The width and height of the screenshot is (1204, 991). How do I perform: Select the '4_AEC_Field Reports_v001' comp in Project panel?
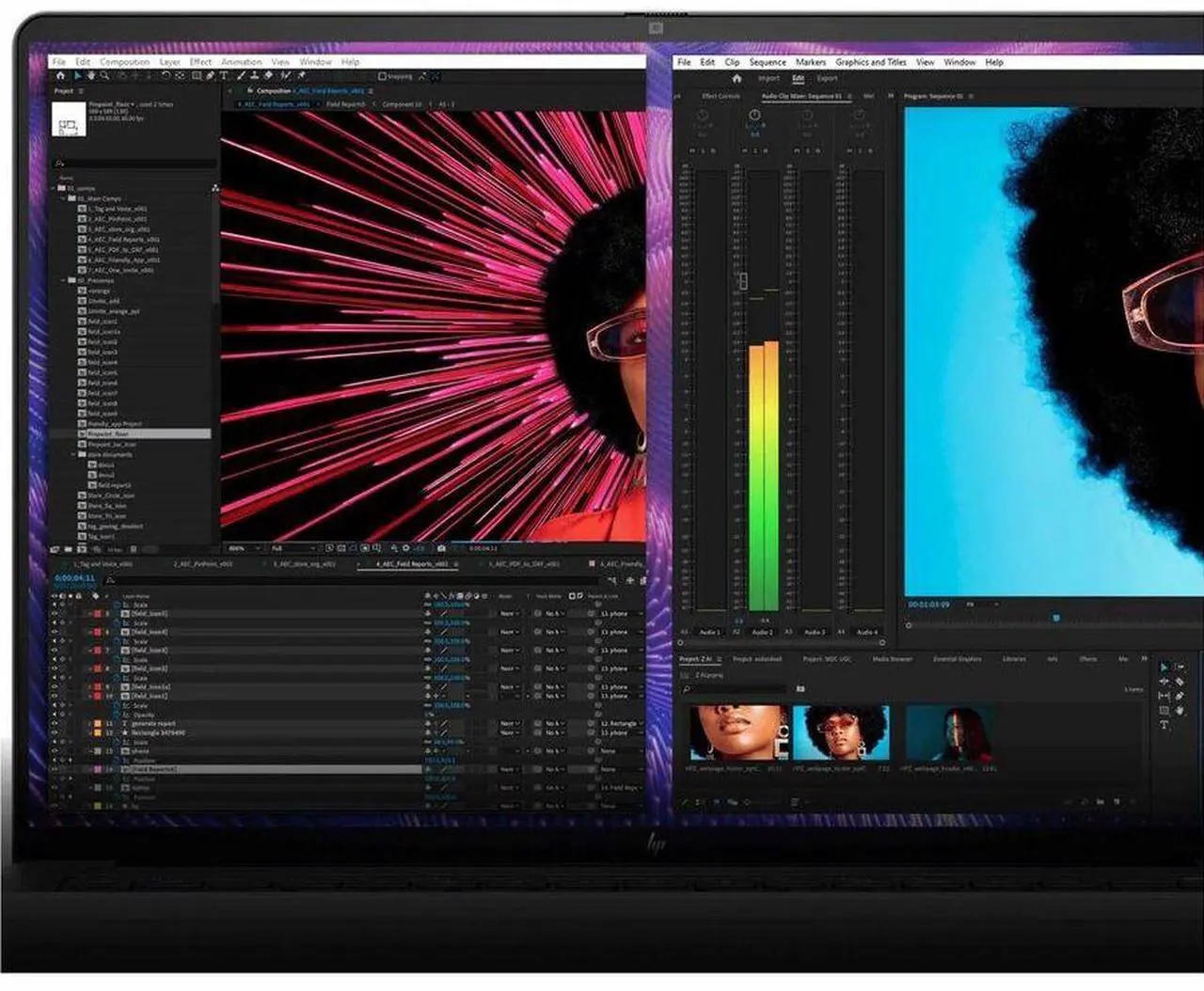pos(123,240)
